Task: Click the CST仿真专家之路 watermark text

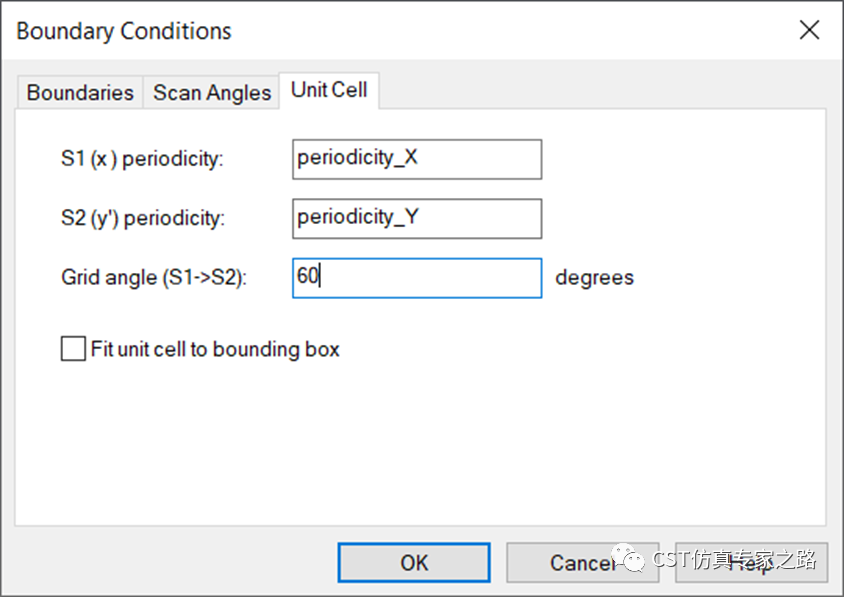Action: pos(734,559)
